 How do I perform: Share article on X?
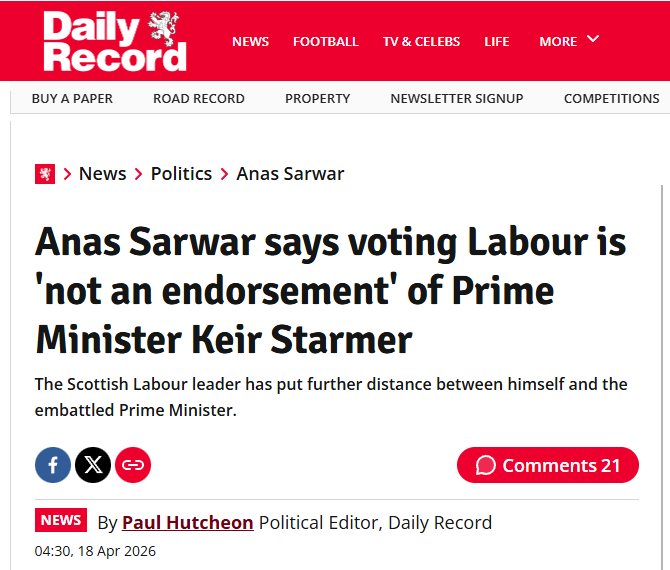[93, 465]
